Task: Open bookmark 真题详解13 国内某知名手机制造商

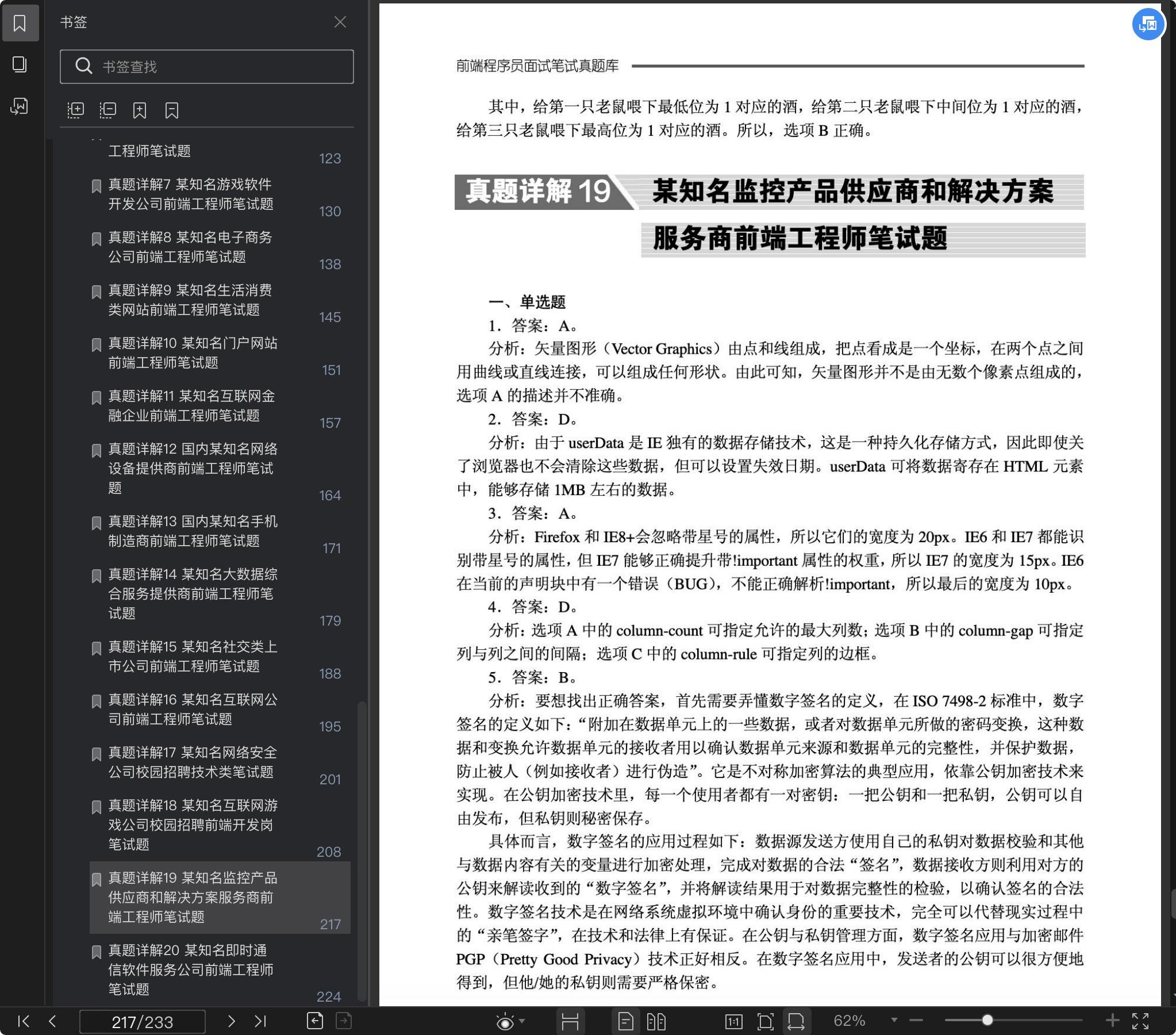Action: [x=220, y=531]
